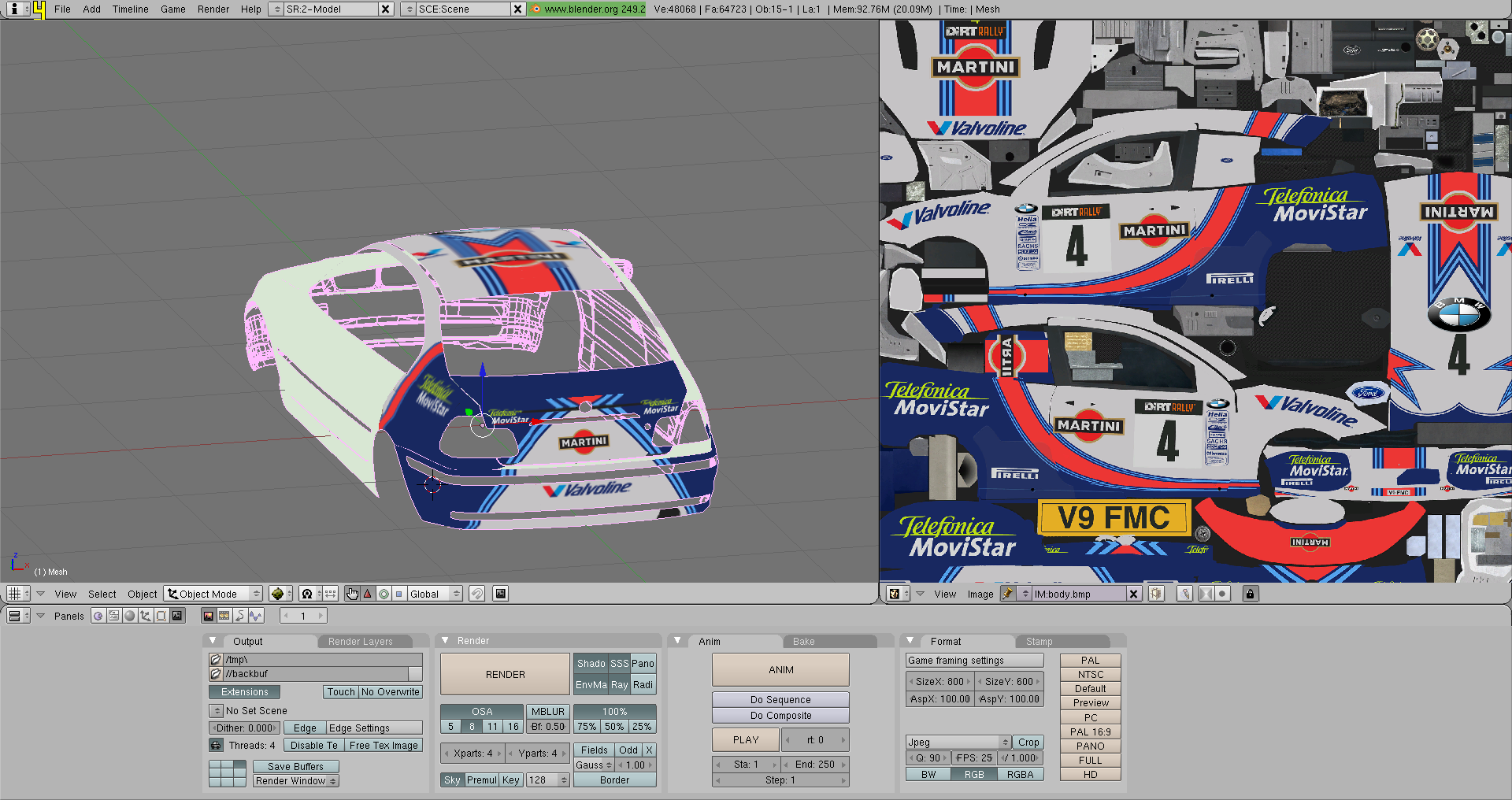
Task: Open the Sequencer buttons sub-context icon
Action: pos(224,616)
